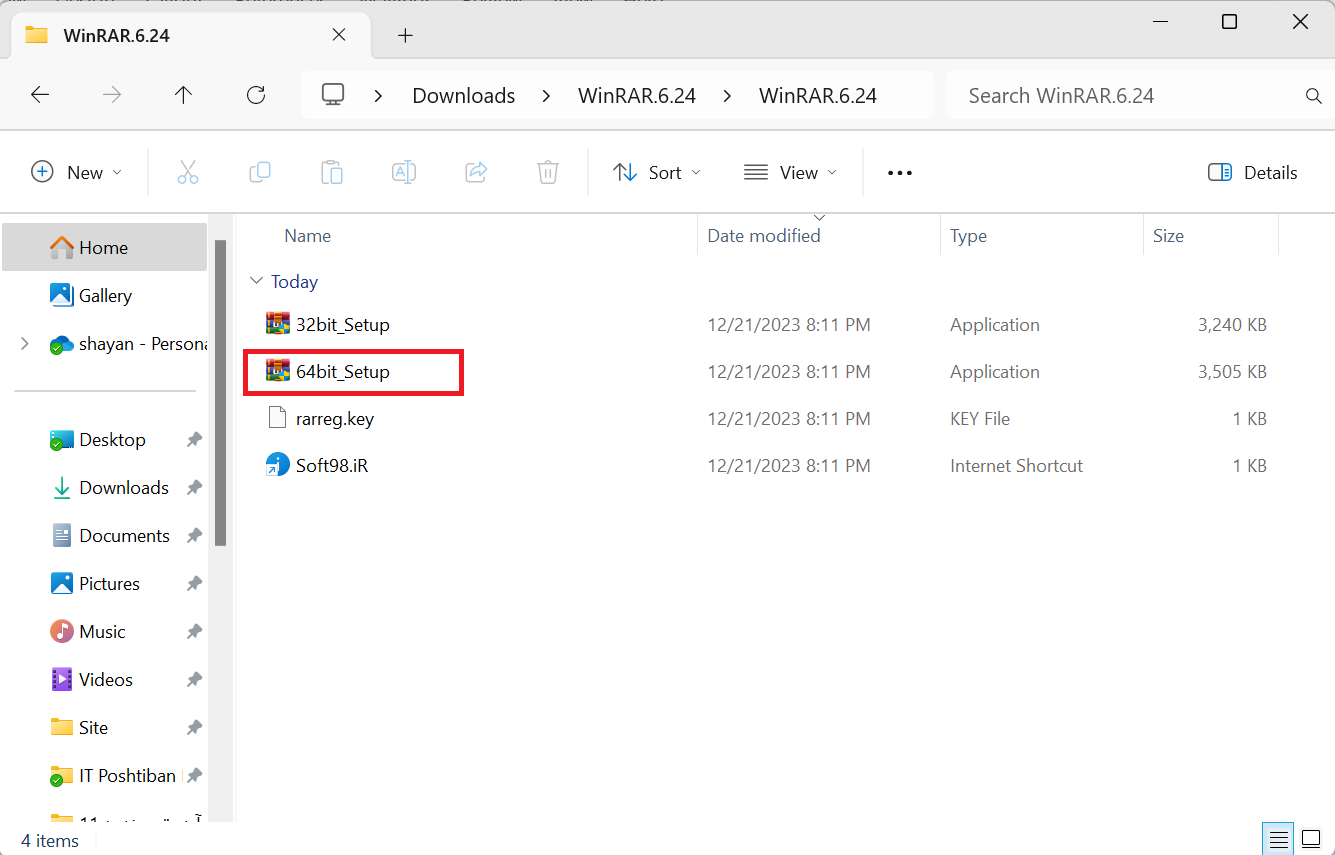Click the Copy icon in toolbar
Image resolution: width=1335 pixels, height=855 pixels.
(259, 172)
